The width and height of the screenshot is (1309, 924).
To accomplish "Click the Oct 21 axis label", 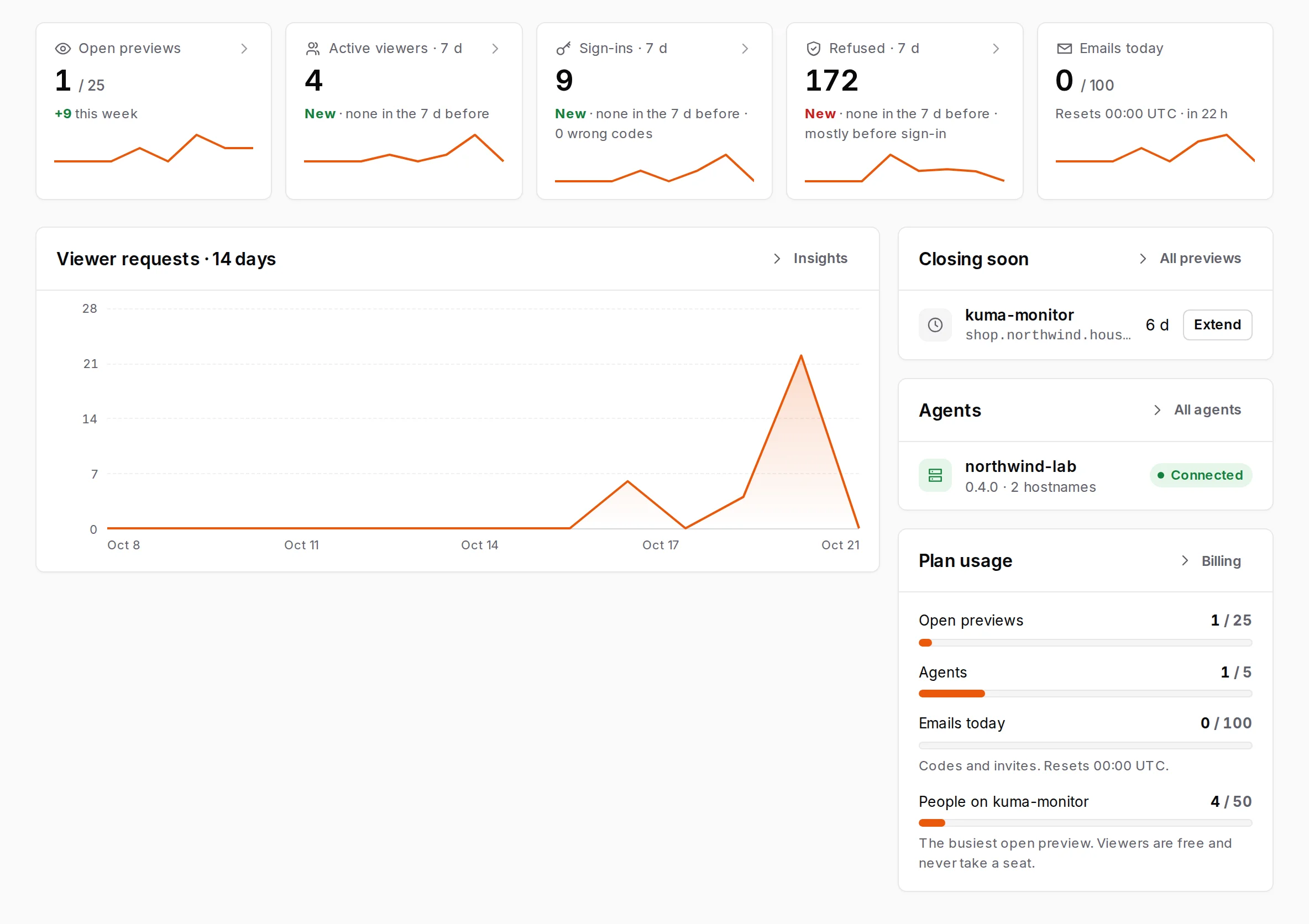I will coord(840,545).
